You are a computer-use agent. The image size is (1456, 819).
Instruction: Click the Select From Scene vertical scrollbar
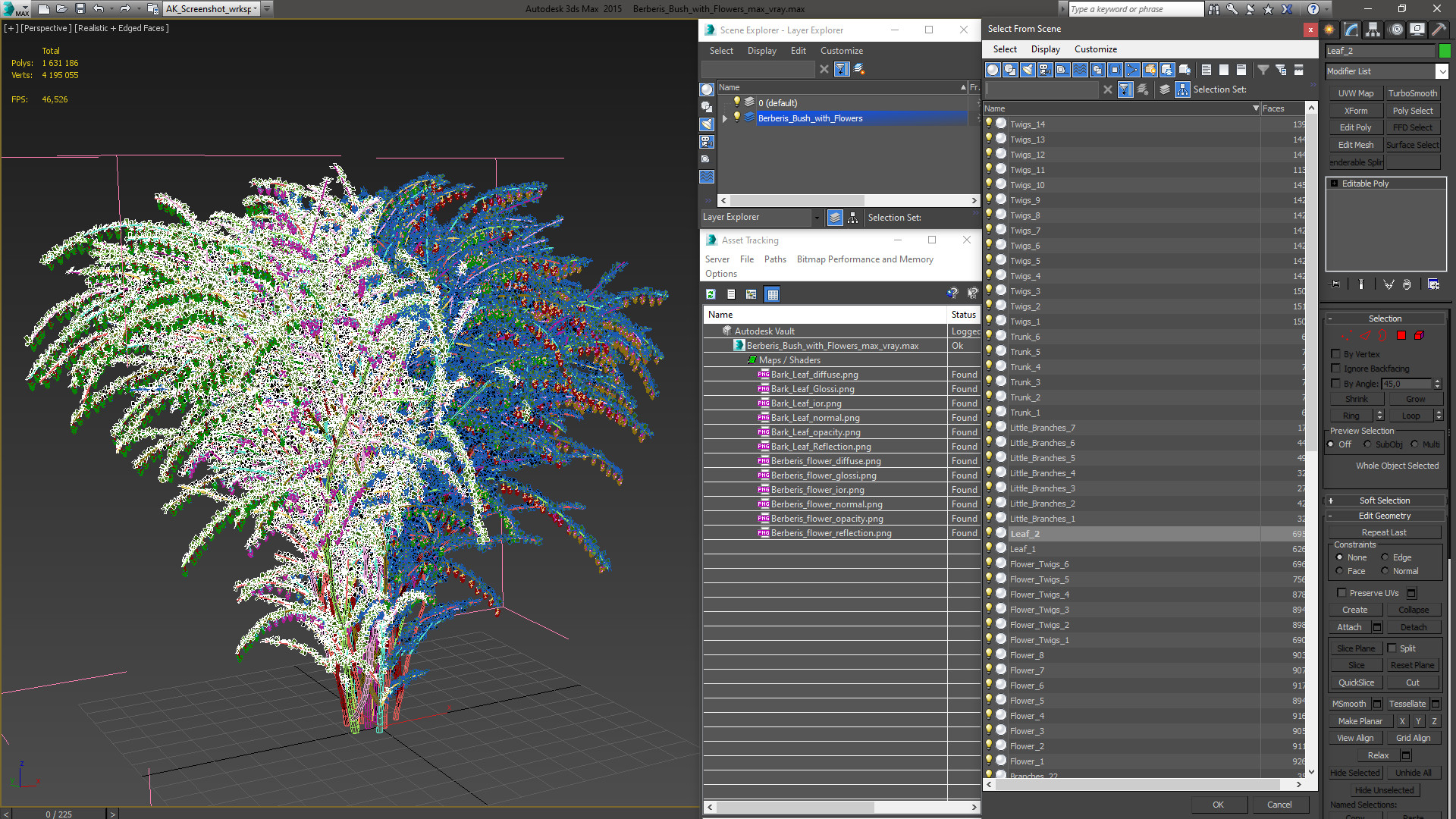click(1311, 440)
